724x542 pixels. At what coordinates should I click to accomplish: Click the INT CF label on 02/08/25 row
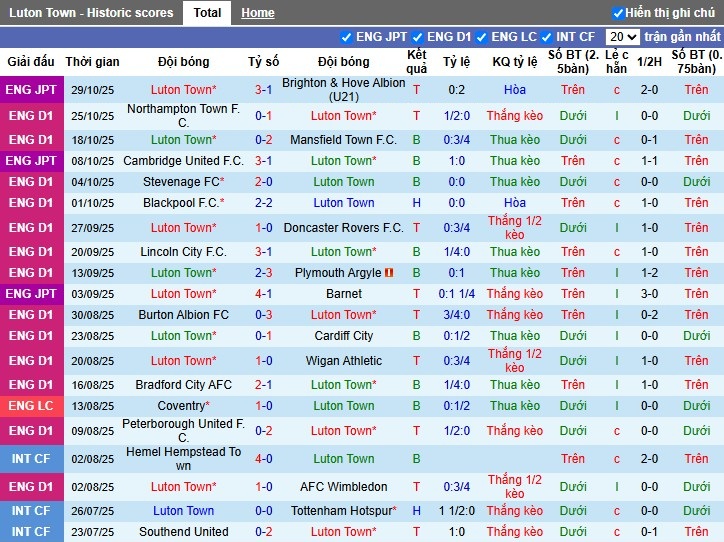coord(31,459)
